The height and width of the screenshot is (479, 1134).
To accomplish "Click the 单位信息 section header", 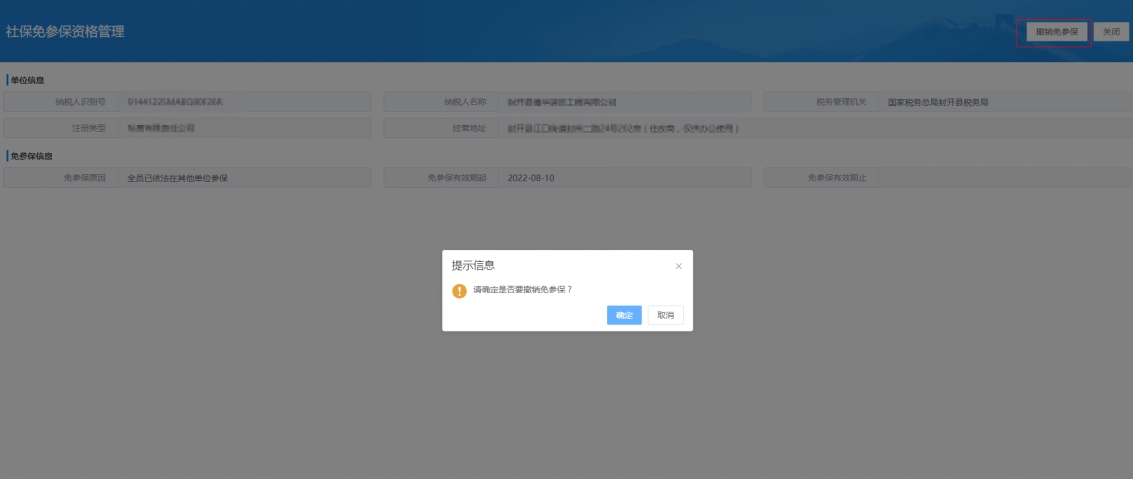I will click(x=27, y=80).
